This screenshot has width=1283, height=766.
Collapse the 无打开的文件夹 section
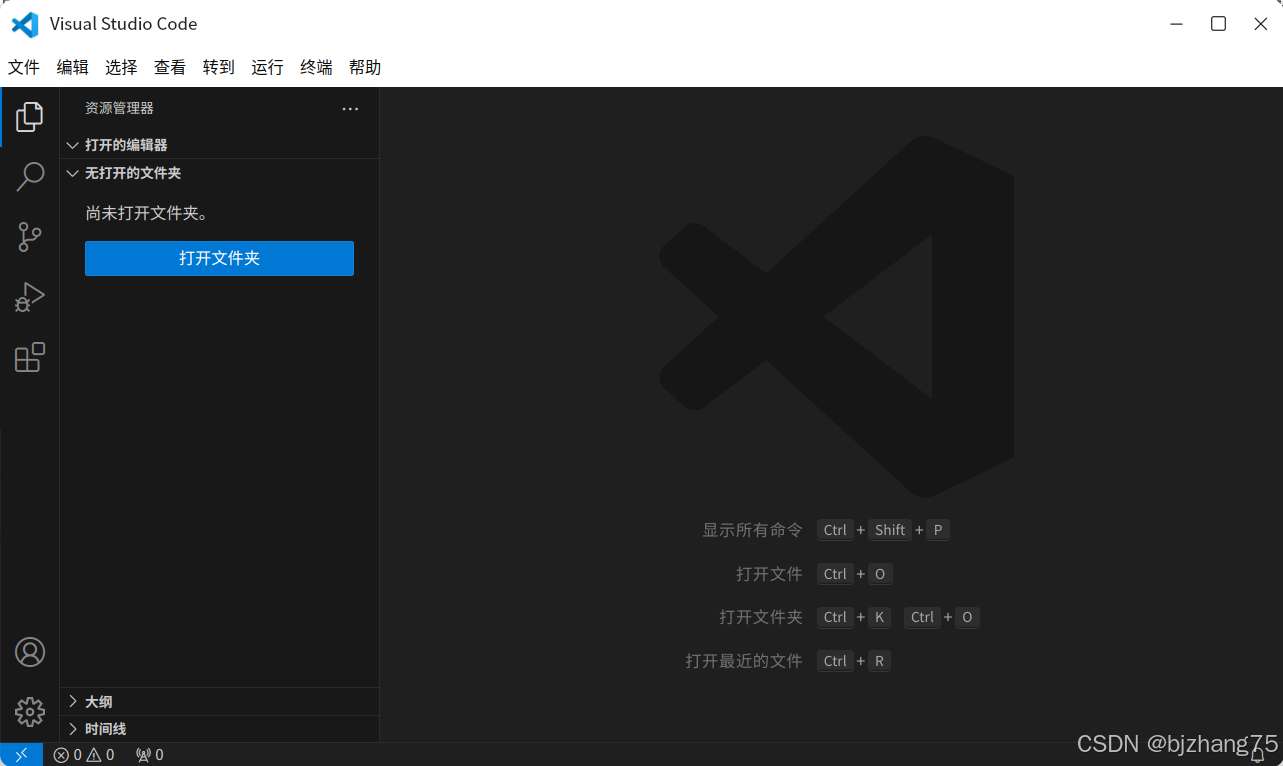click(219, 173)
